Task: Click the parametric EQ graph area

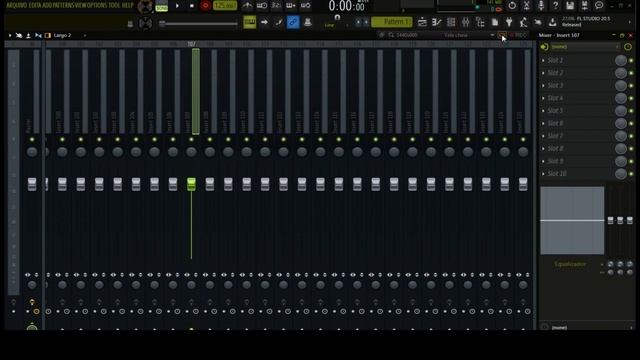Action: (x=572, y=220)
